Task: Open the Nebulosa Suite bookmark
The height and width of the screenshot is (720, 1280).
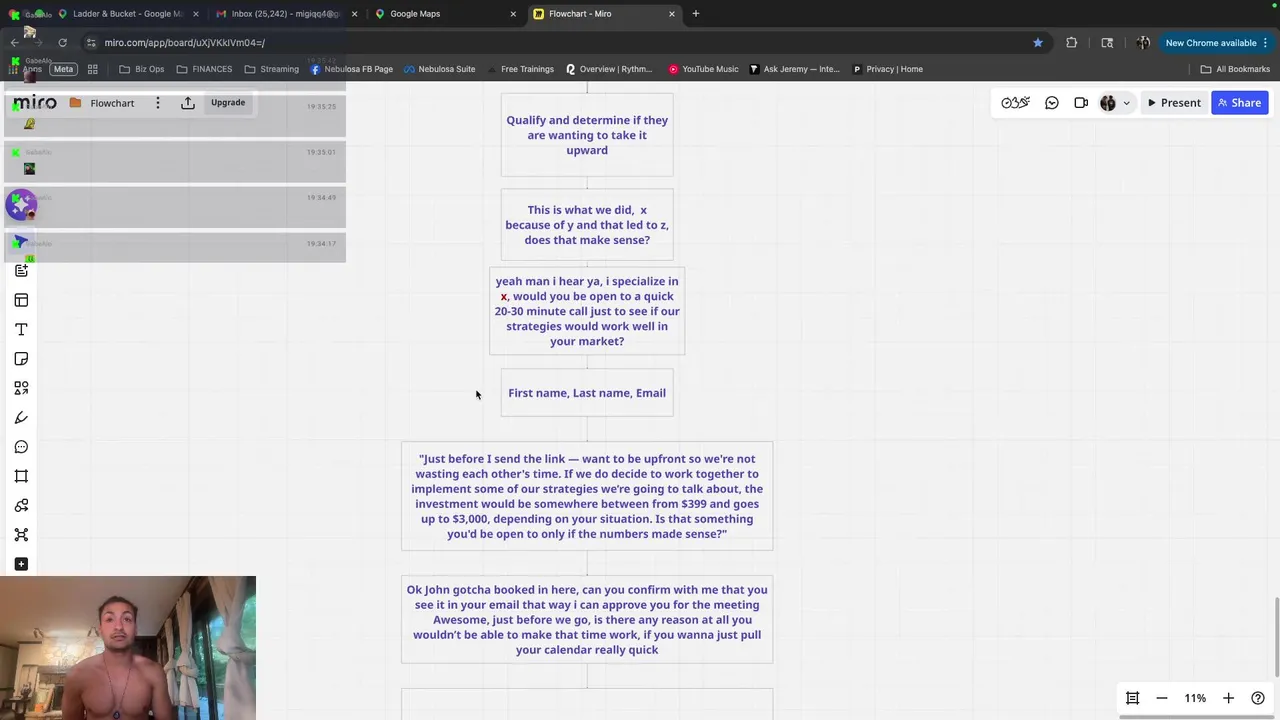Action: pyautogui.click(x=439, y=69)
